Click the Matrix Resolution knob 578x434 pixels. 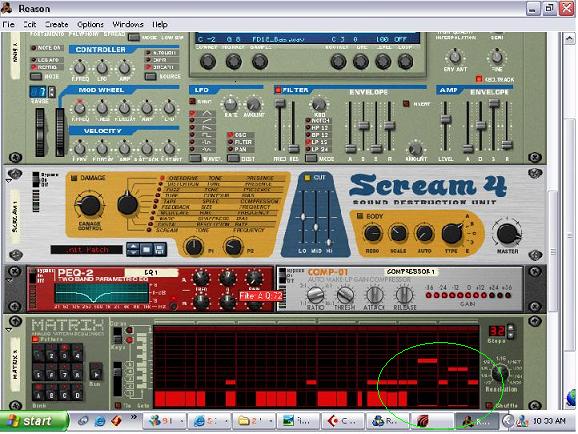coord(500,373)
